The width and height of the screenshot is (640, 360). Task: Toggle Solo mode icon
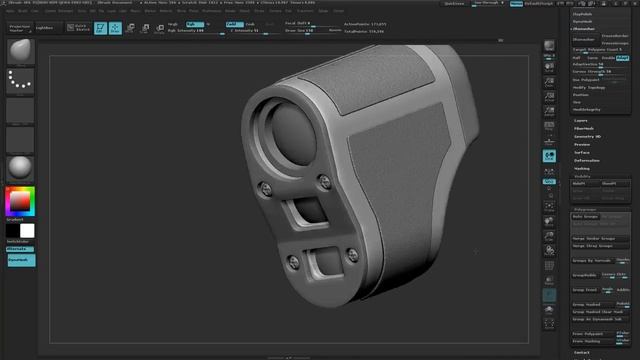click(549, 309)
